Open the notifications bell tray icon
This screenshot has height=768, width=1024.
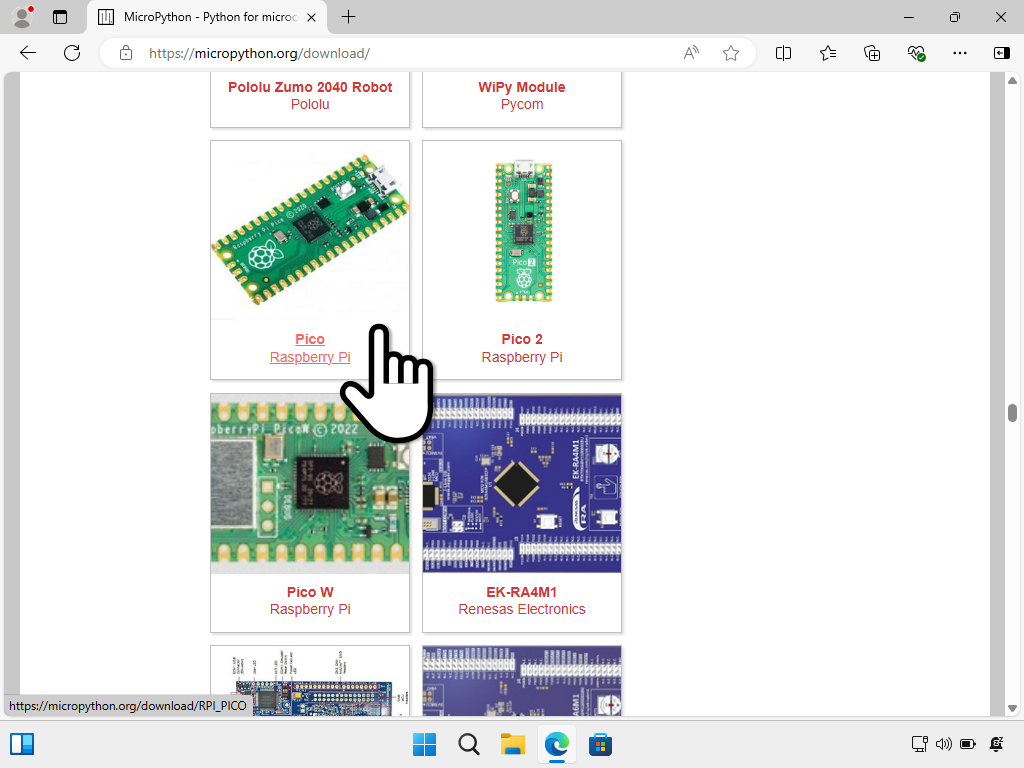pos(997,744)
